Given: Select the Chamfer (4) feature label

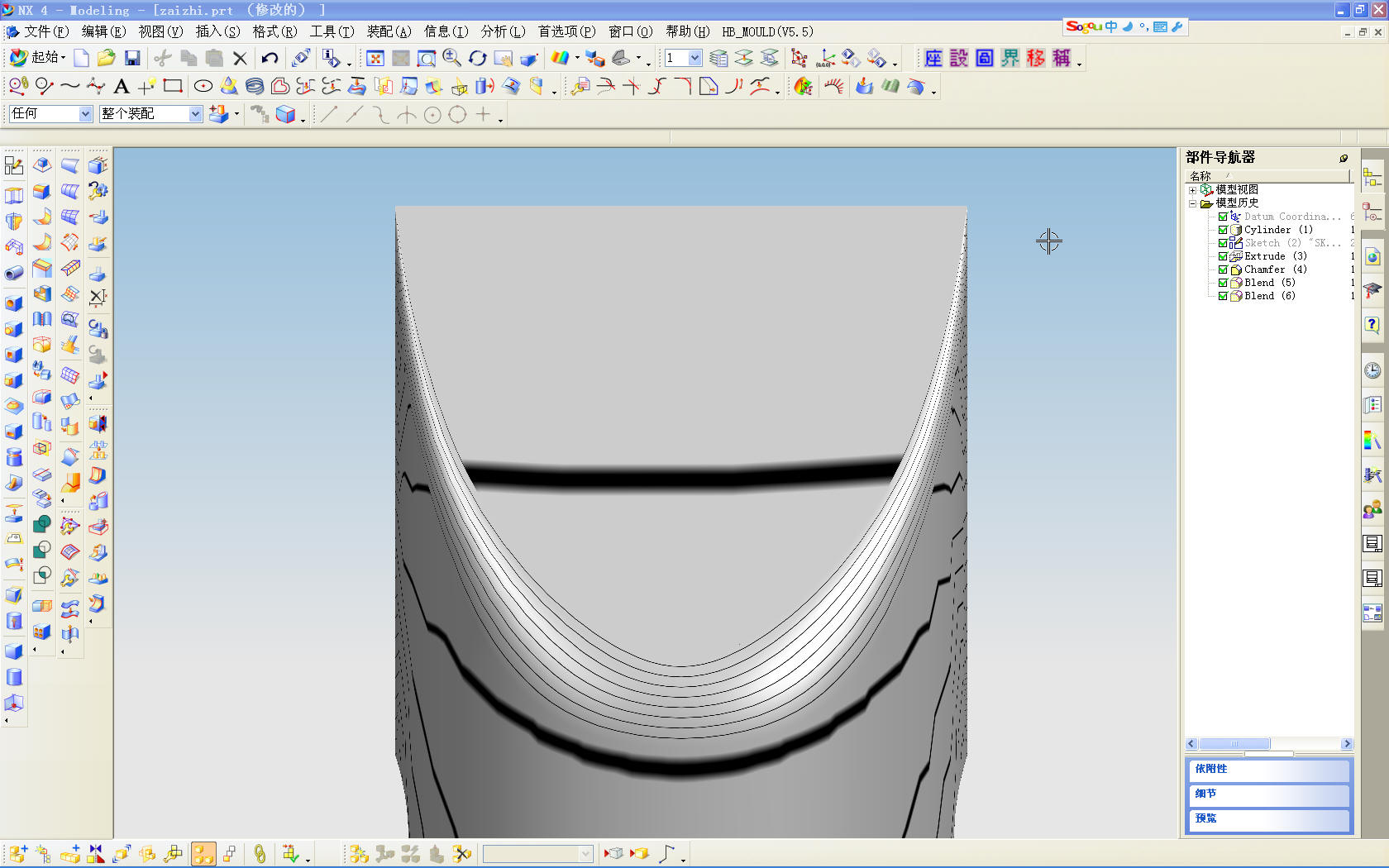Looking at the screenshot, I should [x=1276, y=269].
